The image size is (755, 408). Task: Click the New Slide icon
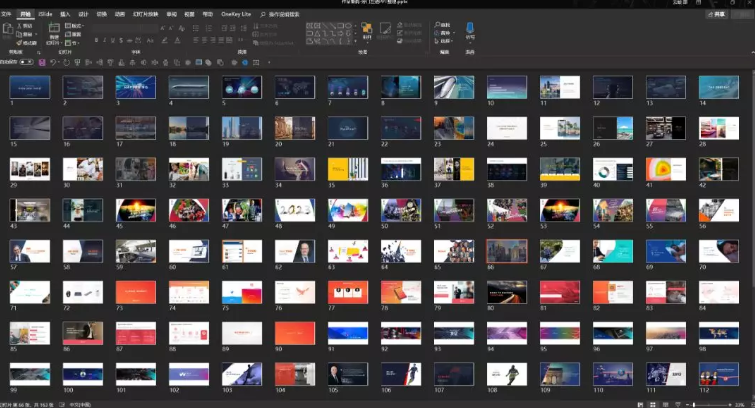[54, 28]
